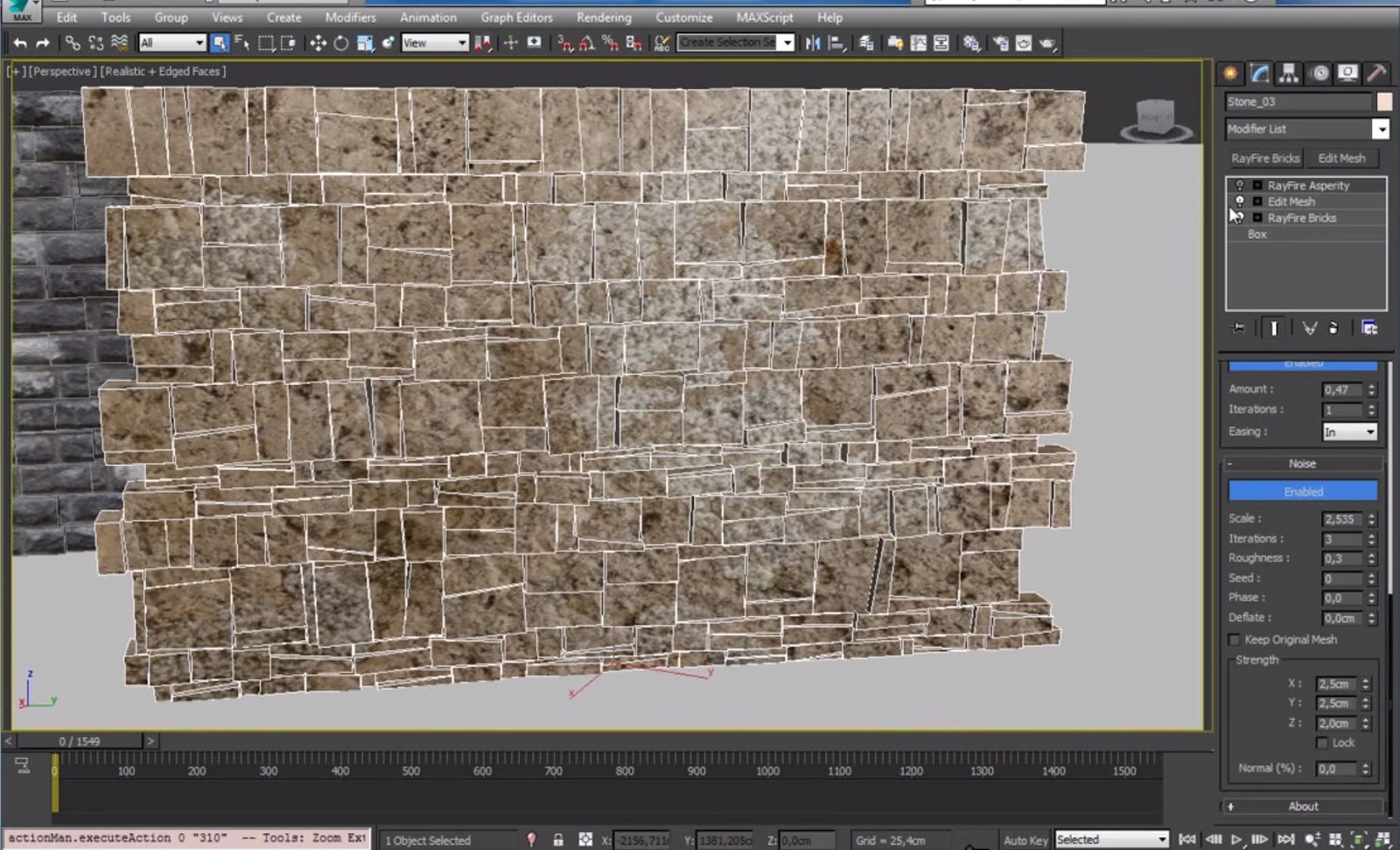Open the selection filter All dropdown

171,43
